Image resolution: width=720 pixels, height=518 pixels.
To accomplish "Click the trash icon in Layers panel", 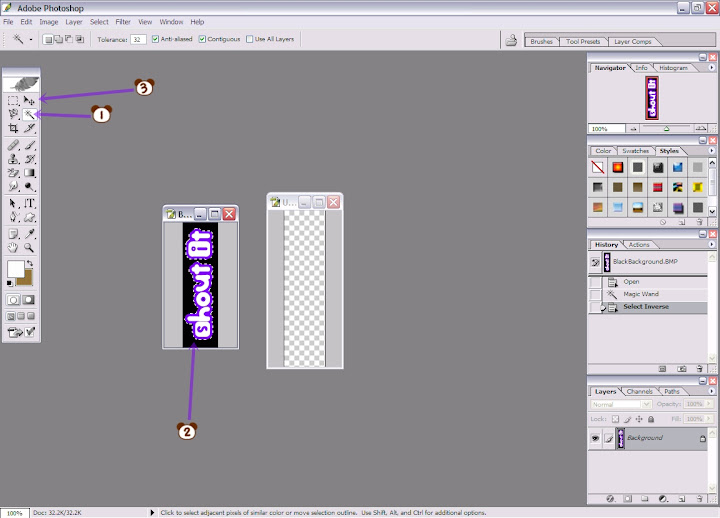I will tap(701, 497).
